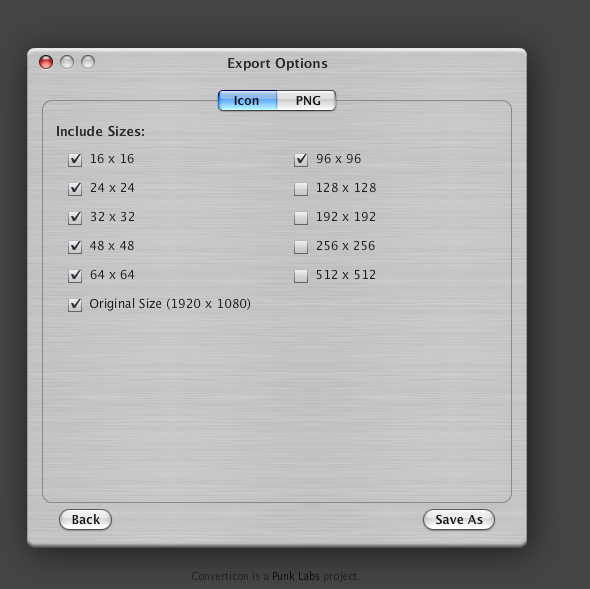The height and width of the screenshot is (589, 590).
Task: Minimize the Export Options window
Action: pos(67,62)
